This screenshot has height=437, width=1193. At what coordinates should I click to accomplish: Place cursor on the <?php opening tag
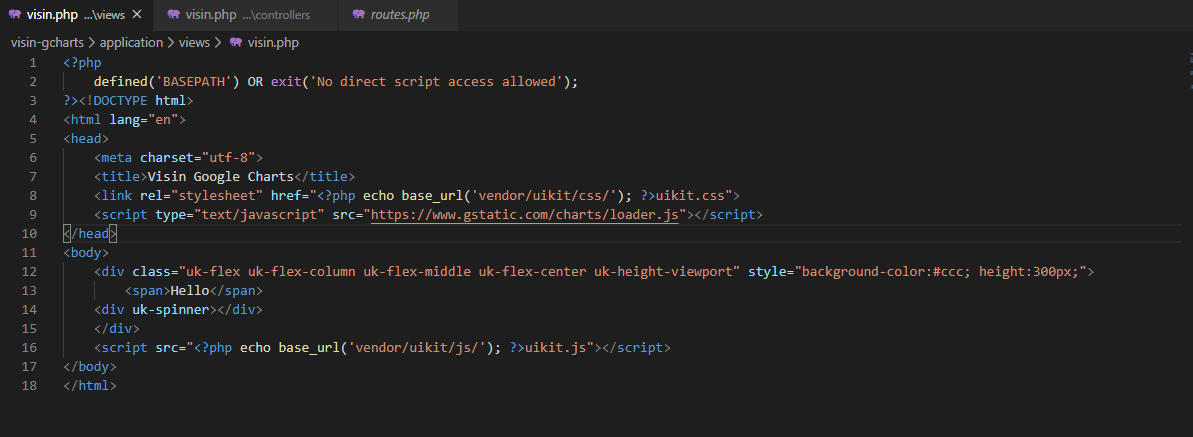click(x=82, y=62)
